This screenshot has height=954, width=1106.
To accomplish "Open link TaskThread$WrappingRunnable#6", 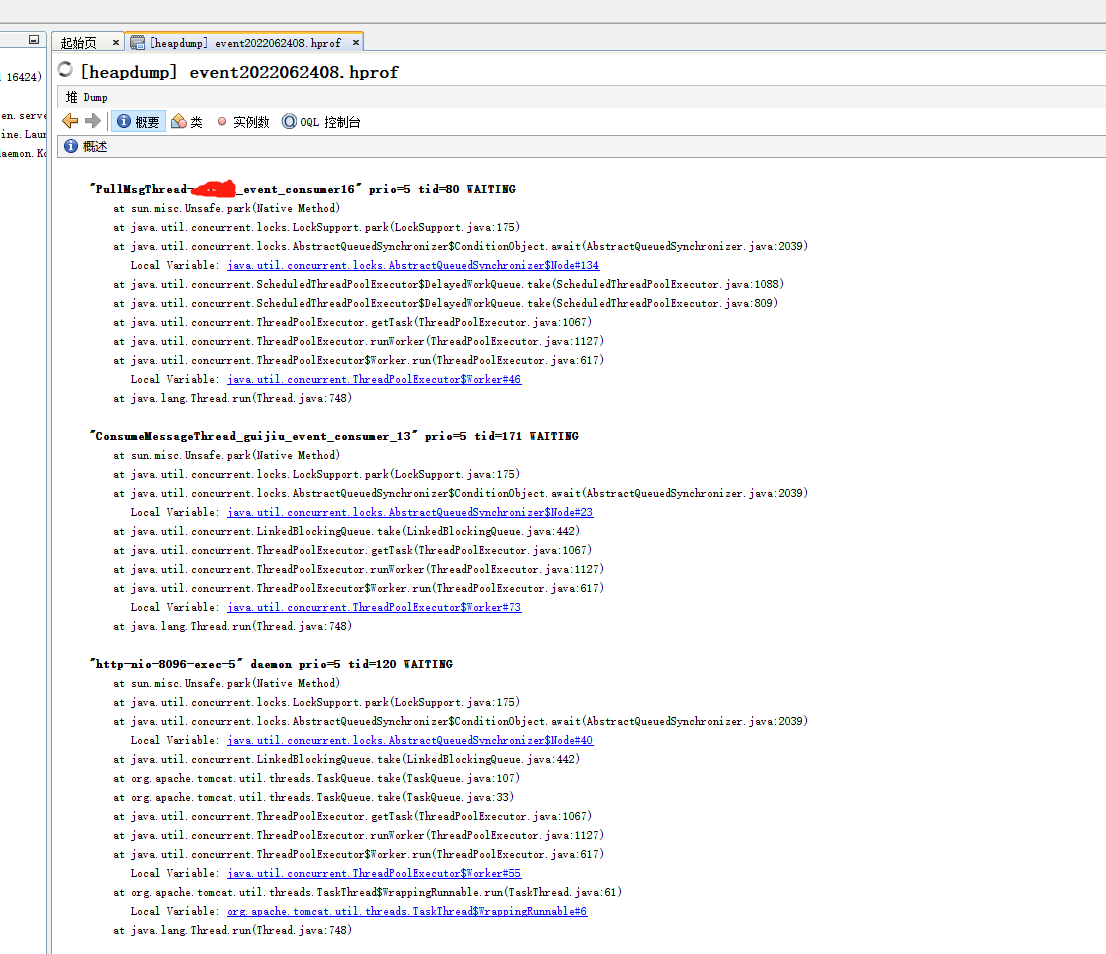I will pos(407,911).
